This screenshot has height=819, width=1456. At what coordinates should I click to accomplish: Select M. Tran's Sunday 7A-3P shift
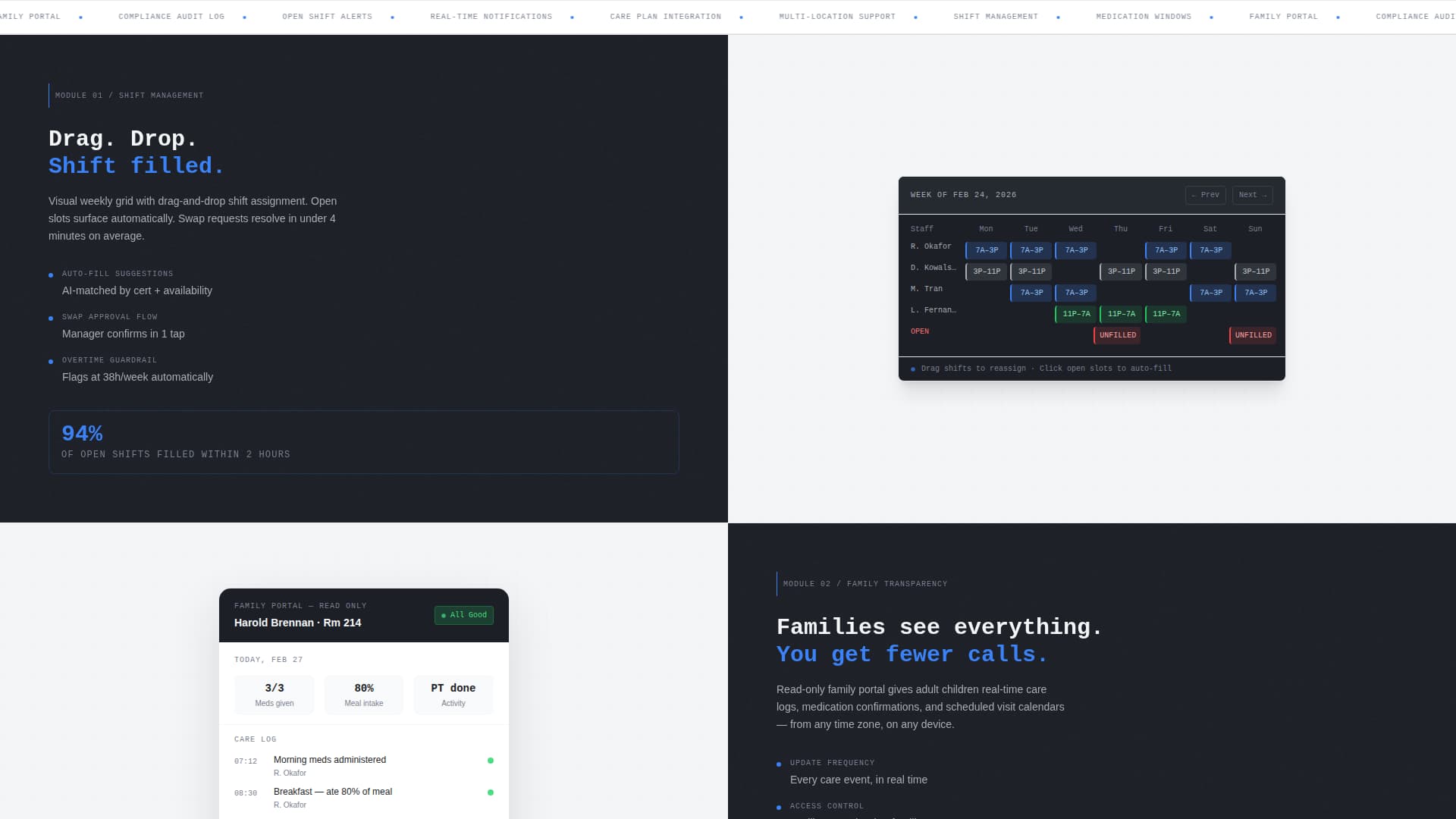pos(1255,293)
